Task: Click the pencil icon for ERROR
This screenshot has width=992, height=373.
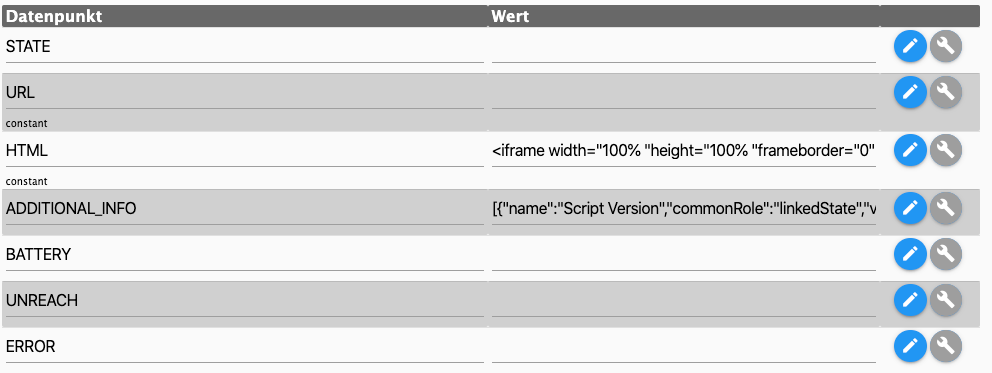Action: tap(910, 346)
